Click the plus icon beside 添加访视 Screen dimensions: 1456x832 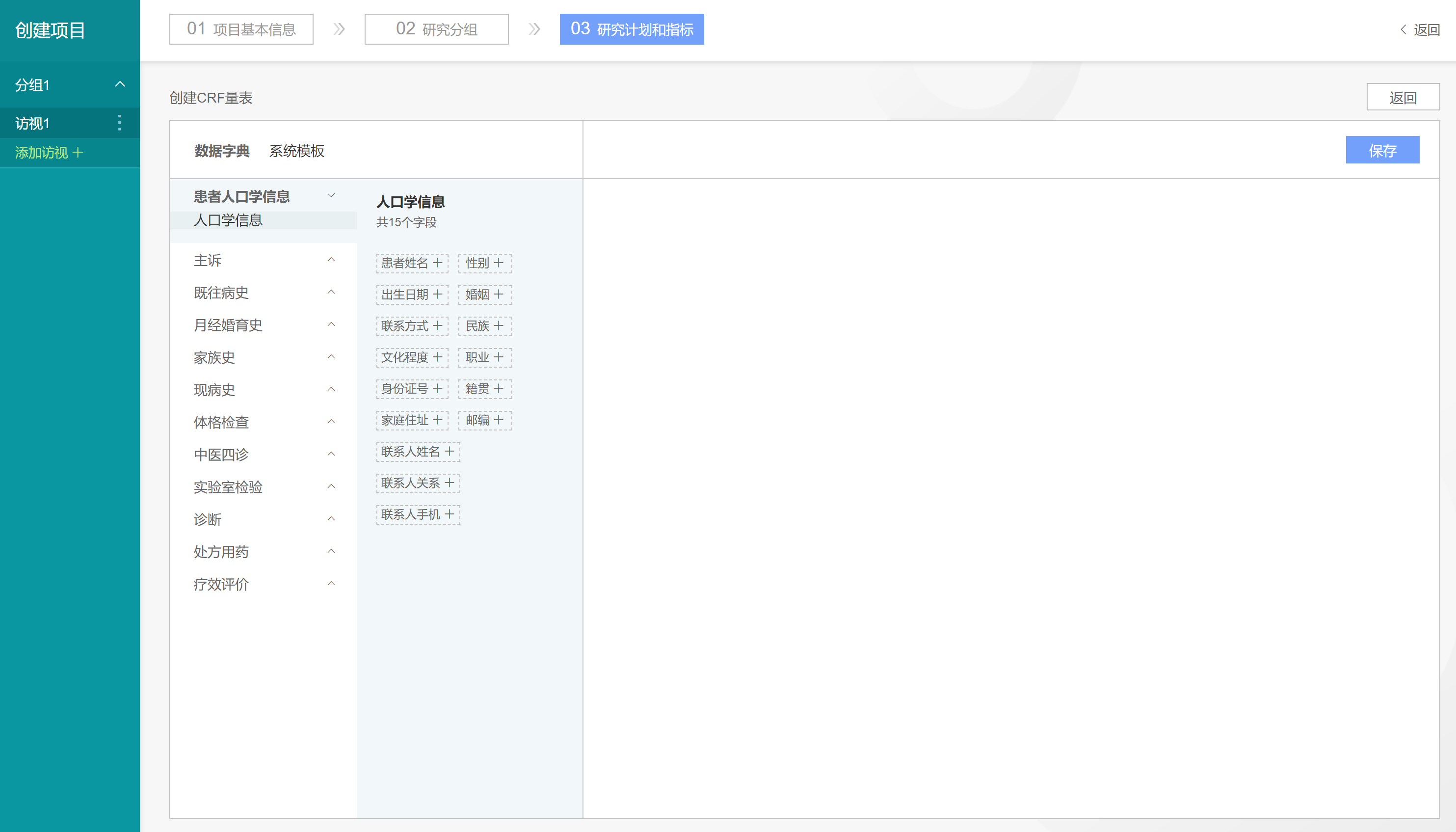[x=78, y=153]
